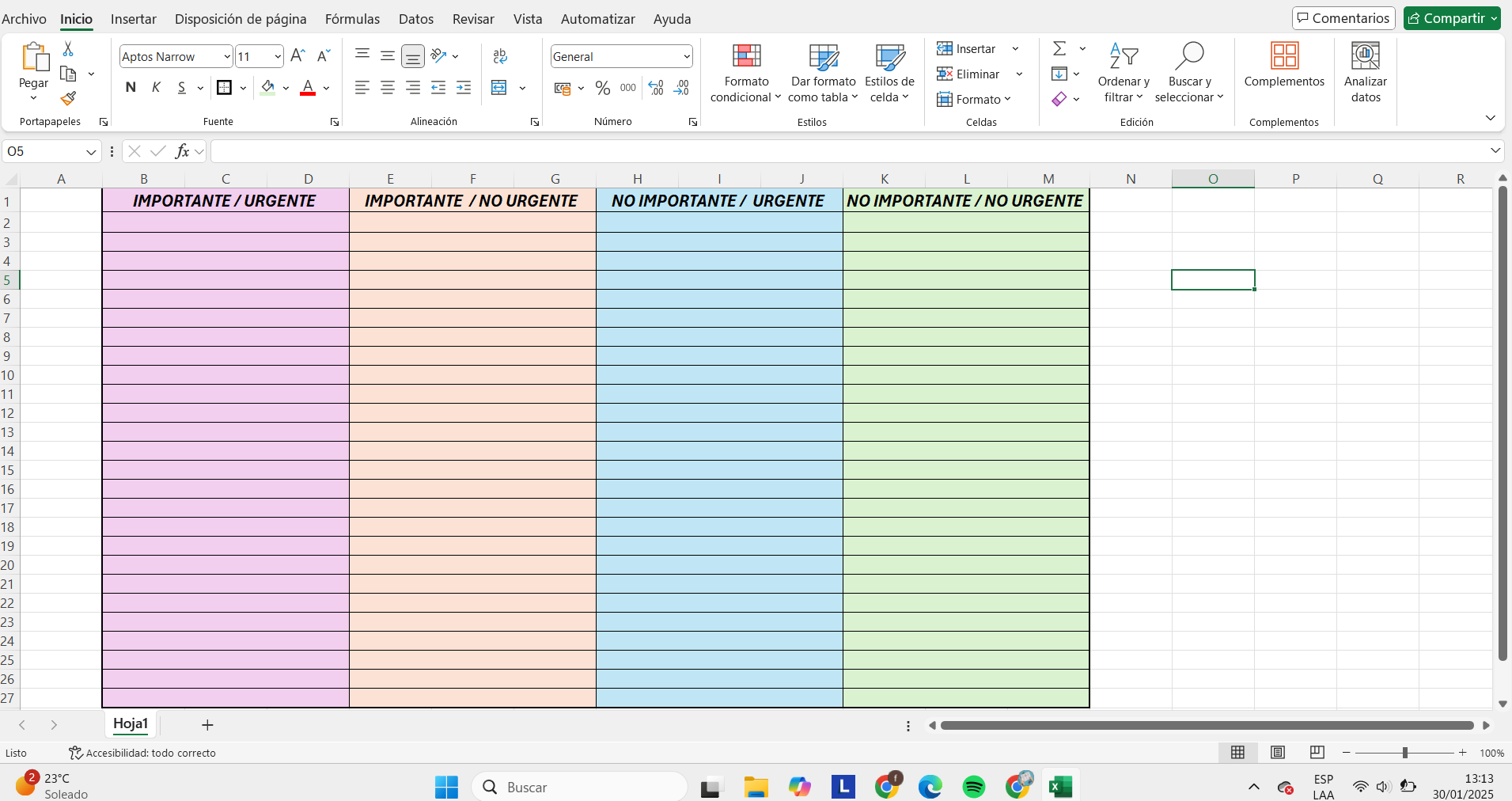Click increase decimals icon
The width and height of the screenshot is (1512, 801).
[656, 88]
